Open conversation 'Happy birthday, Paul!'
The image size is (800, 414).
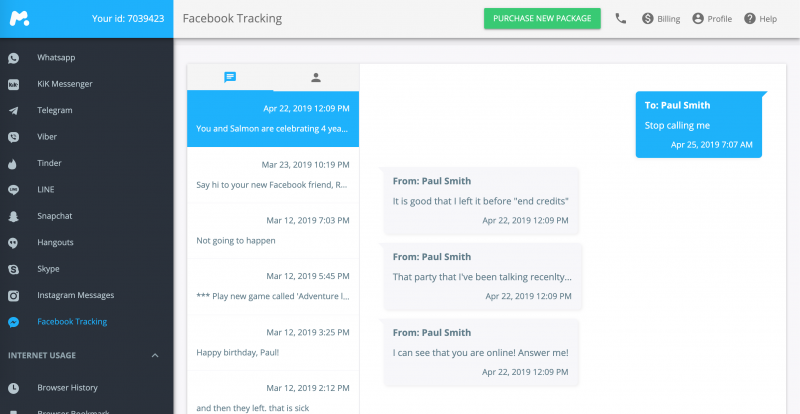coord(273,343)
